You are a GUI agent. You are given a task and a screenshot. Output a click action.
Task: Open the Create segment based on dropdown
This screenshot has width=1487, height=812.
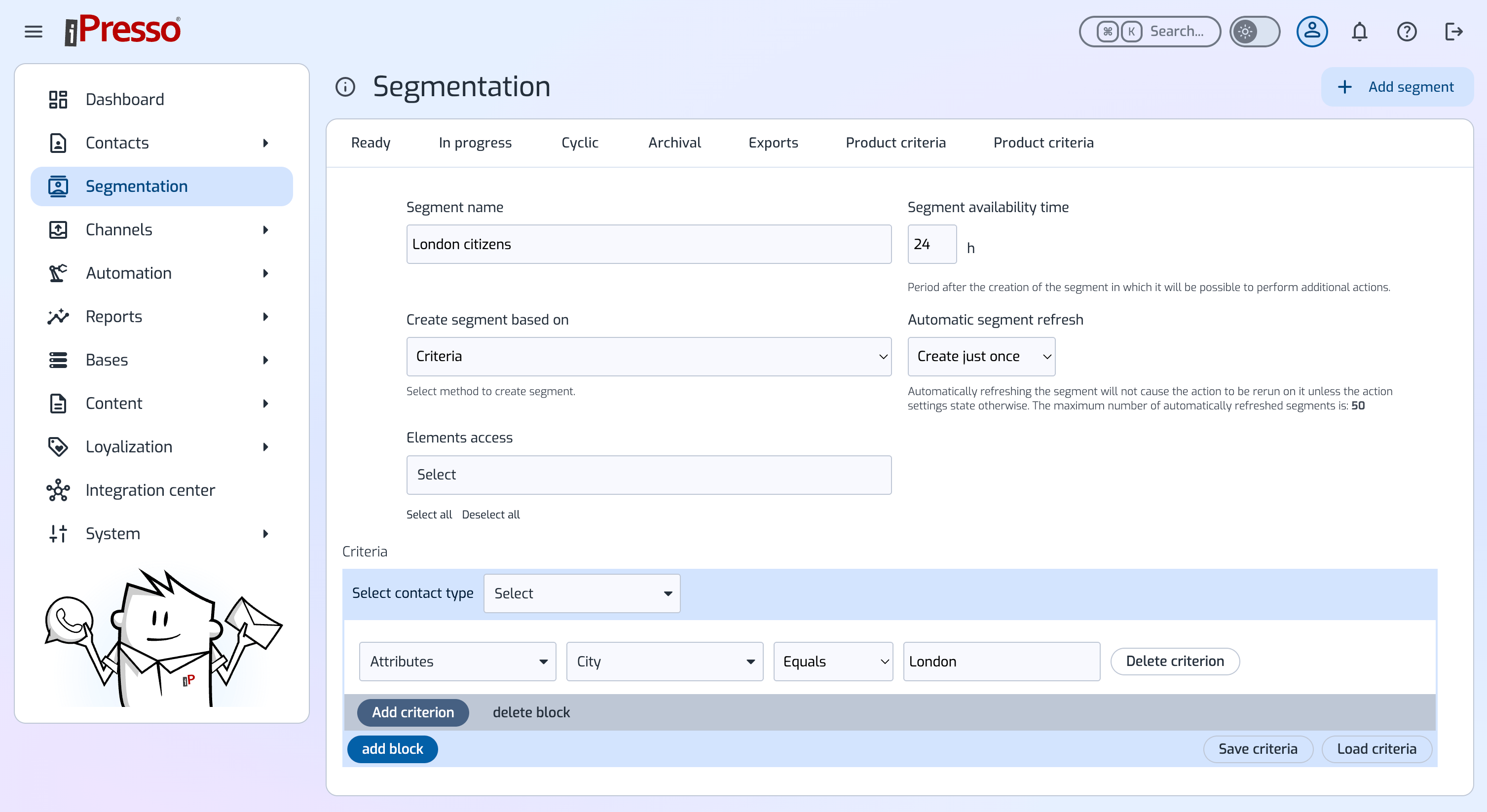click(649, 356)
